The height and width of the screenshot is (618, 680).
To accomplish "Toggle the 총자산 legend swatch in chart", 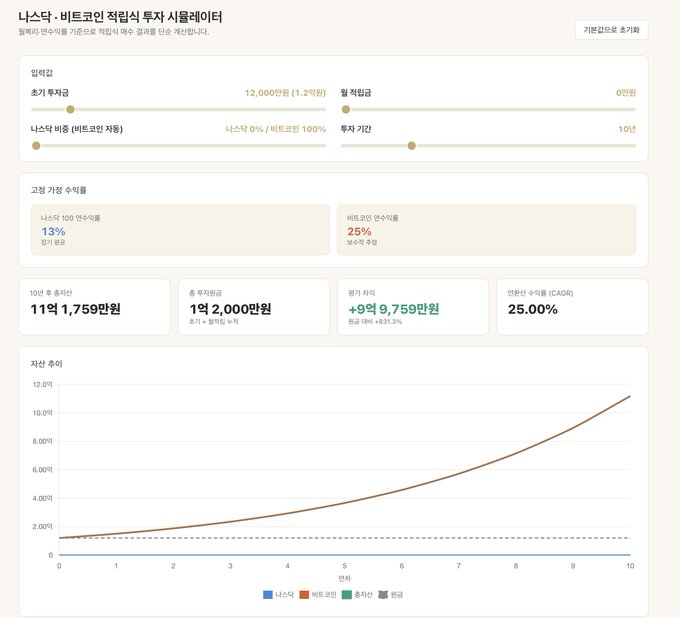I will coord(347,595).
